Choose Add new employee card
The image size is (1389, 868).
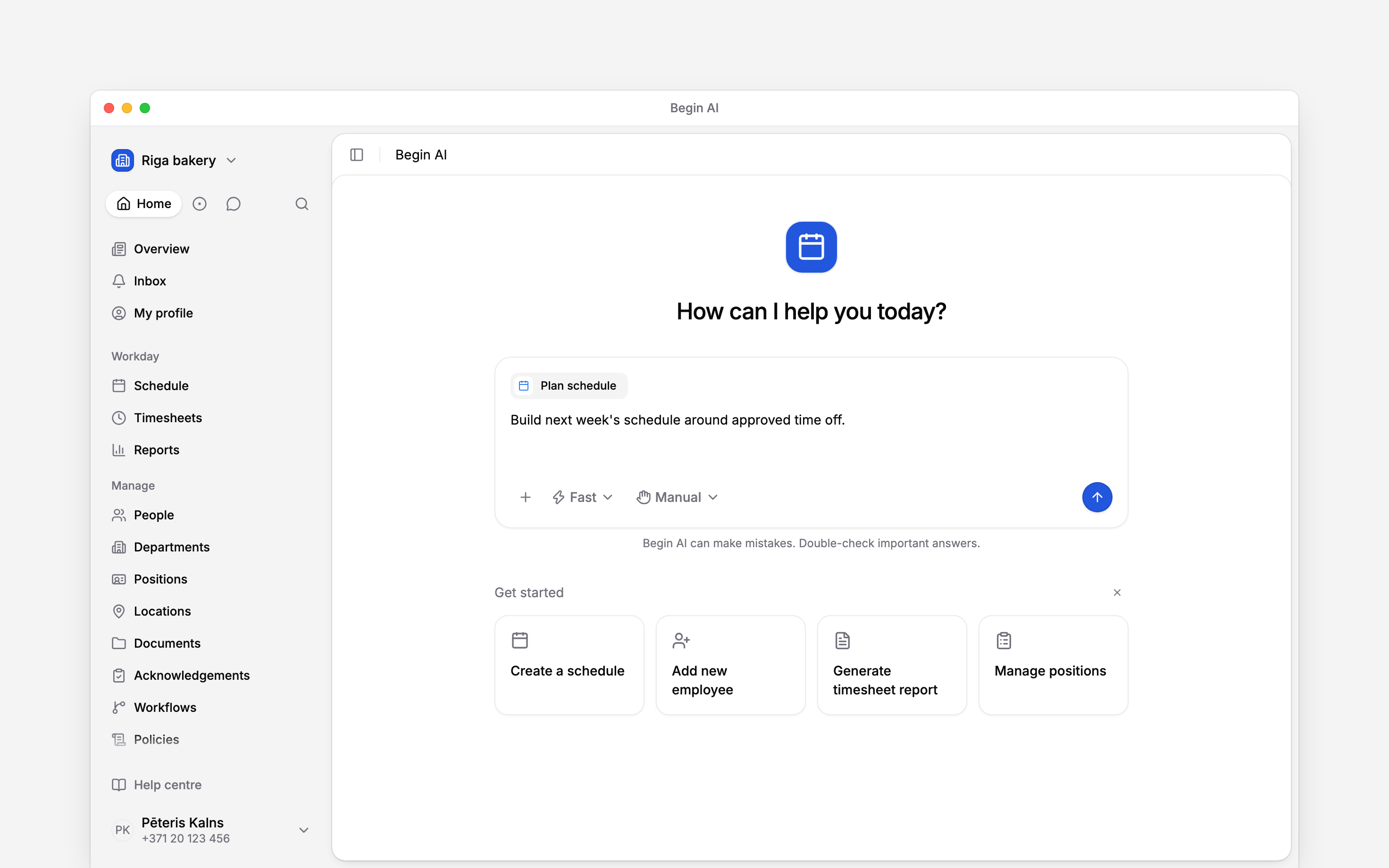pos(730,665)
